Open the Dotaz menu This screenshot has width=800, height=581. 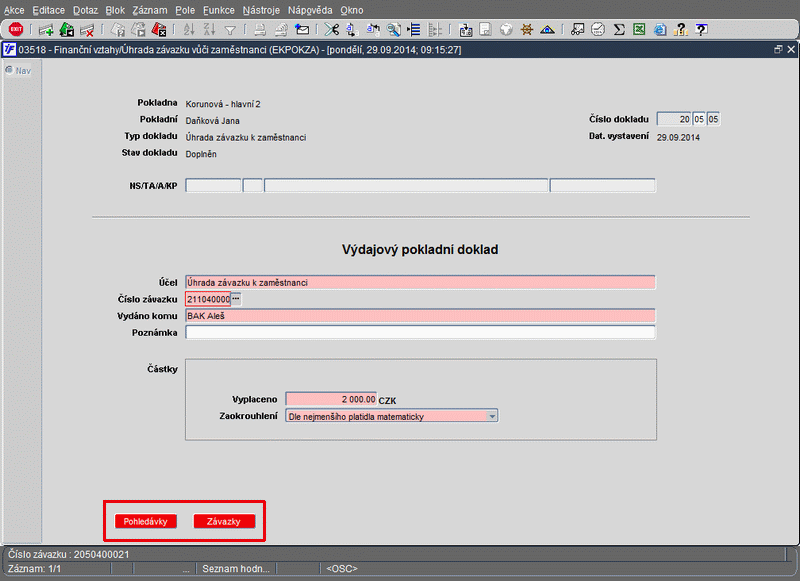tap(85, 10)
